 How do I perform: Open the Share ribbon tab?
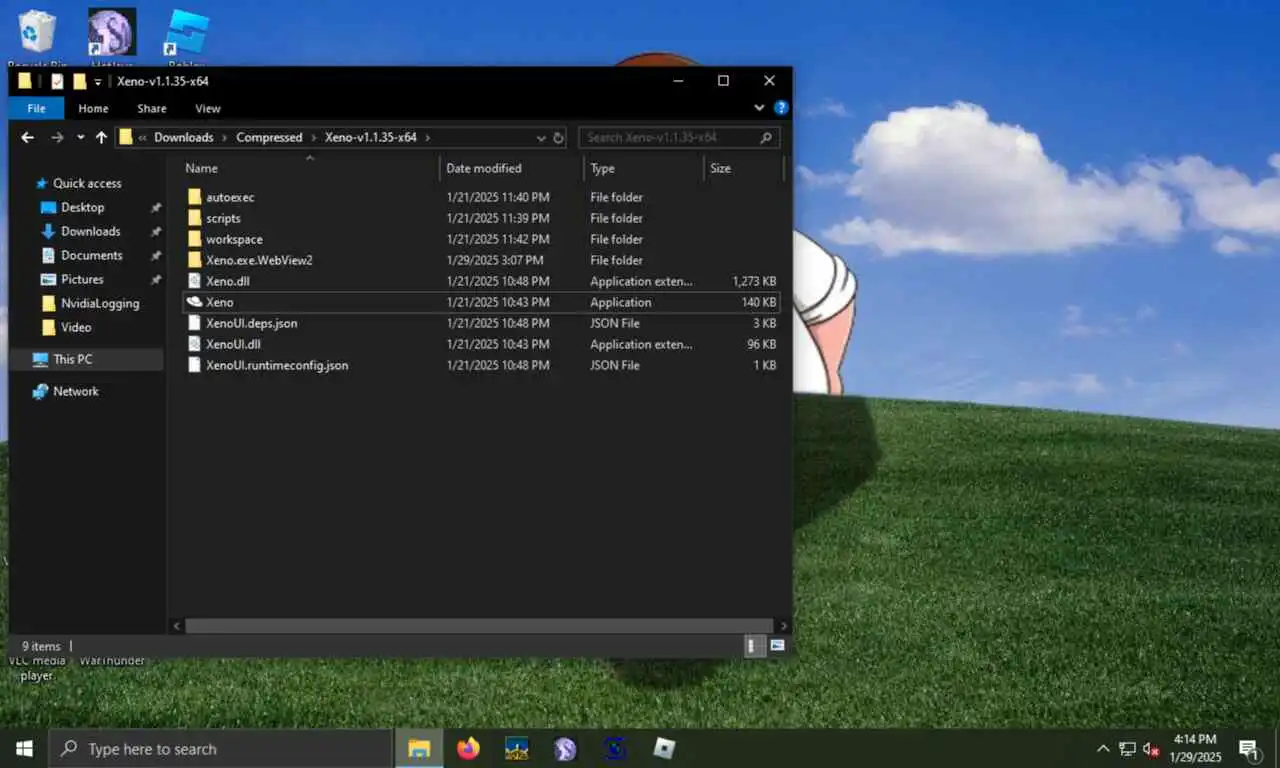152,108
